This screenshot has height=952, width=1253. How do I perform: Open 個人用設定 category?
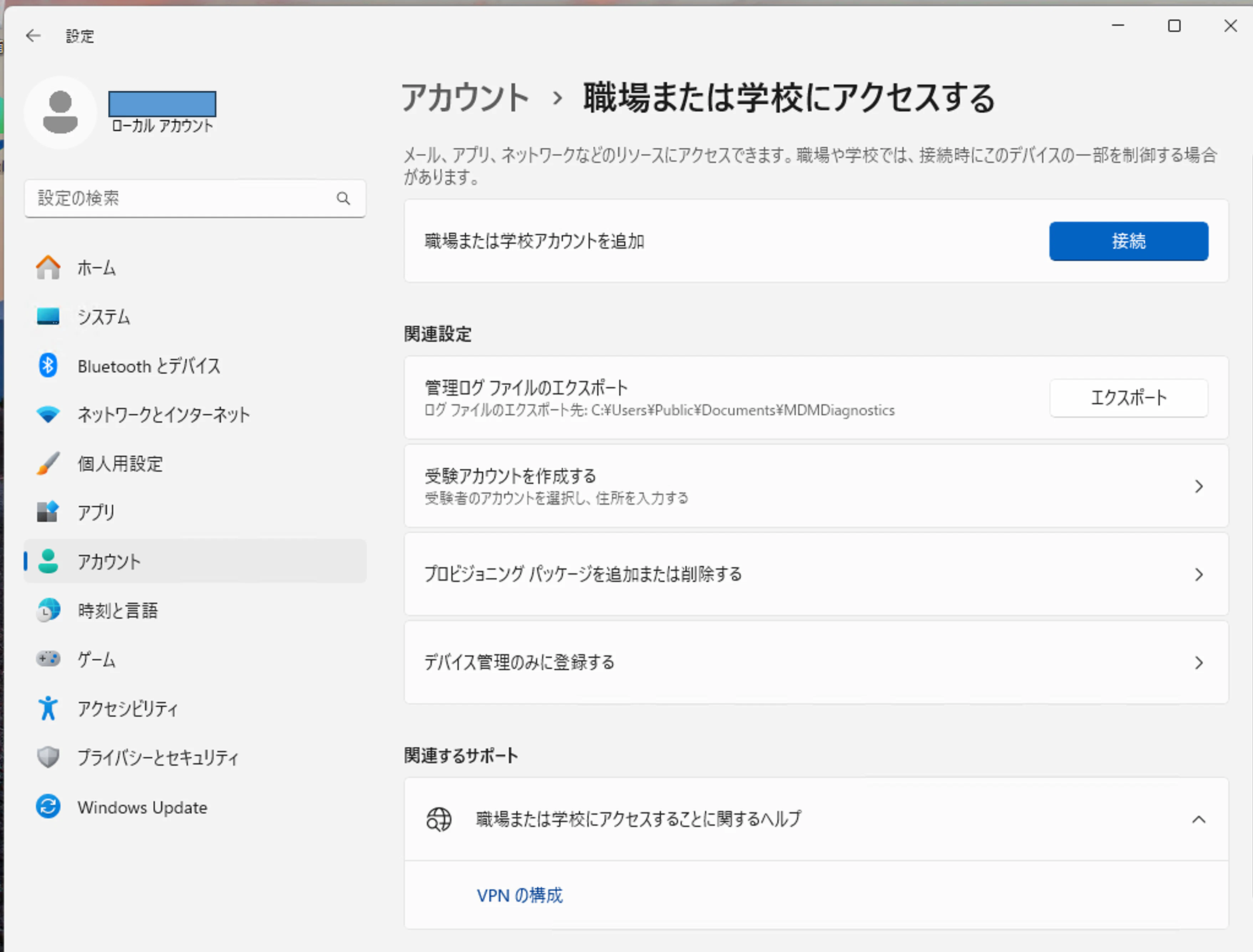pyautogui.click(x=195, y=464)
